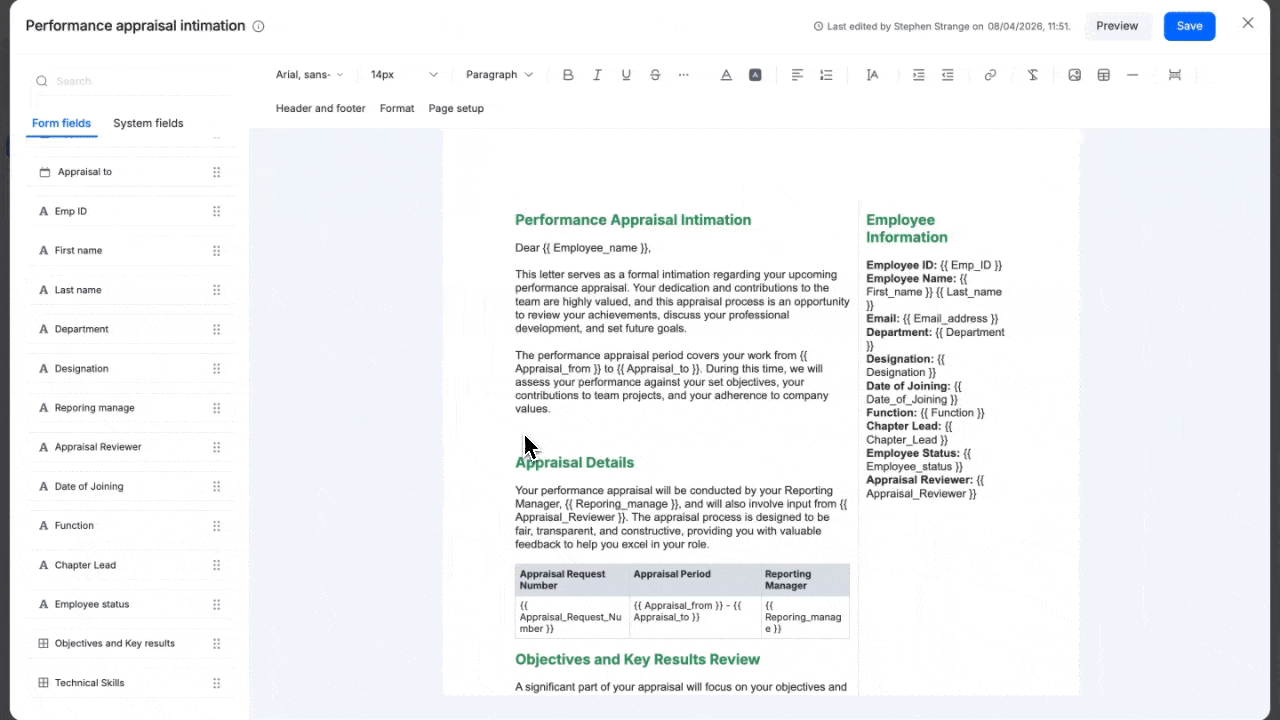Click the clear formatting icon
Image resolution: width=1280 pixels, height=720 pixels.
tap(1032, 75)
